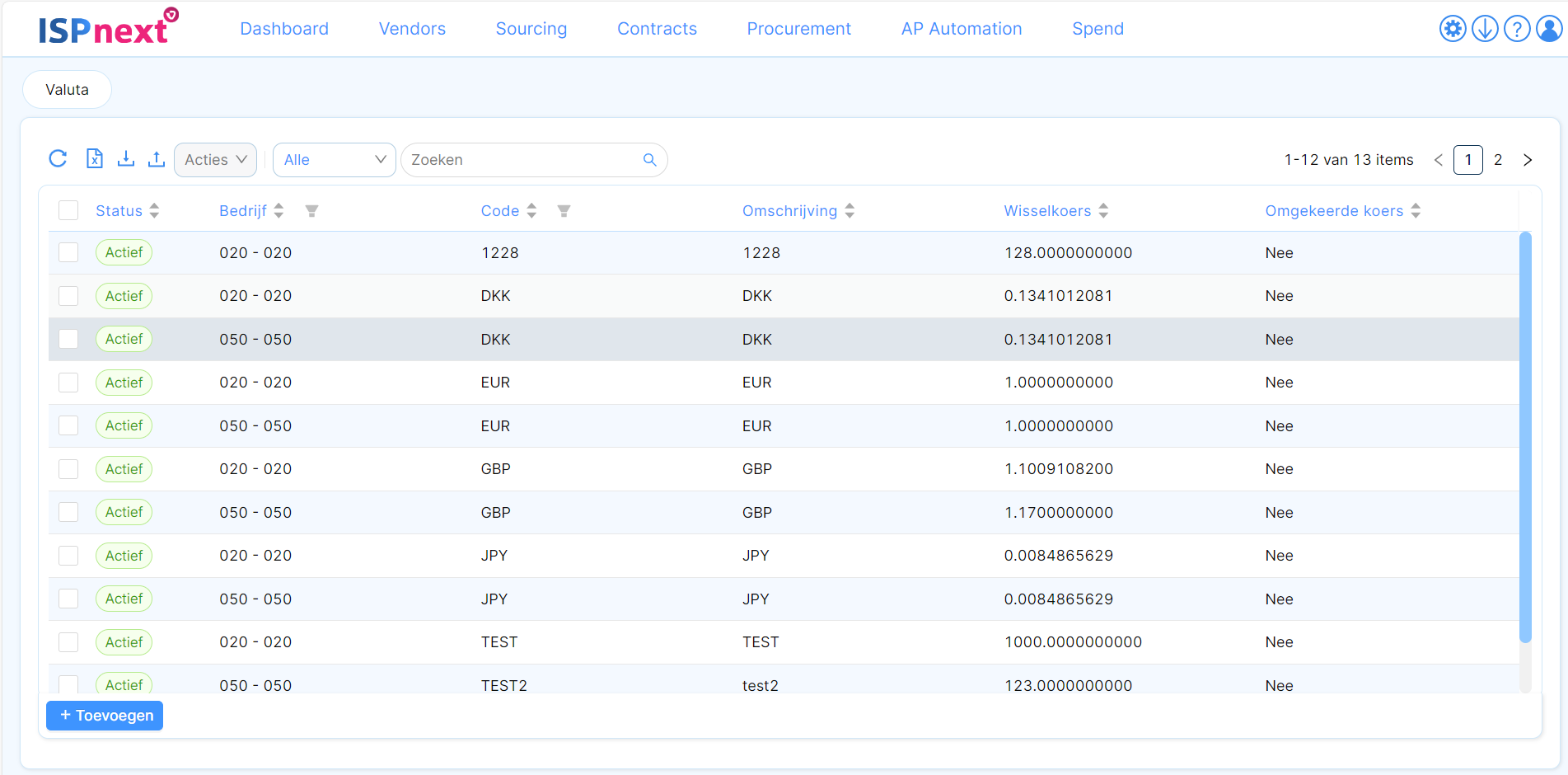Screen dimensions: 1568x775
Task: Open the Code column filter icon
Action: 564,211
